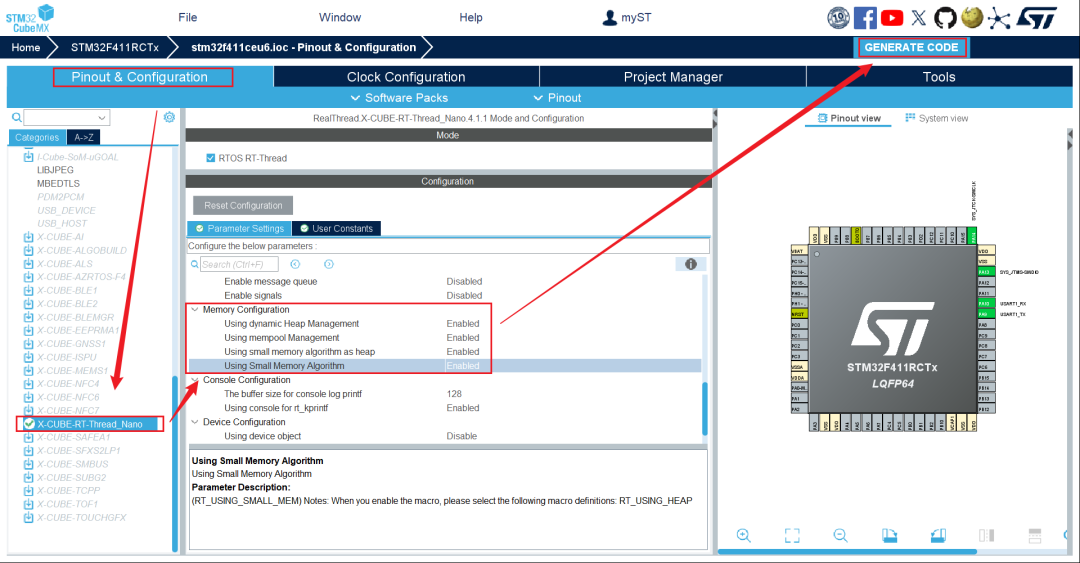Open the Software Packs dropdown

pyautogui.click(x=398, y=97)
